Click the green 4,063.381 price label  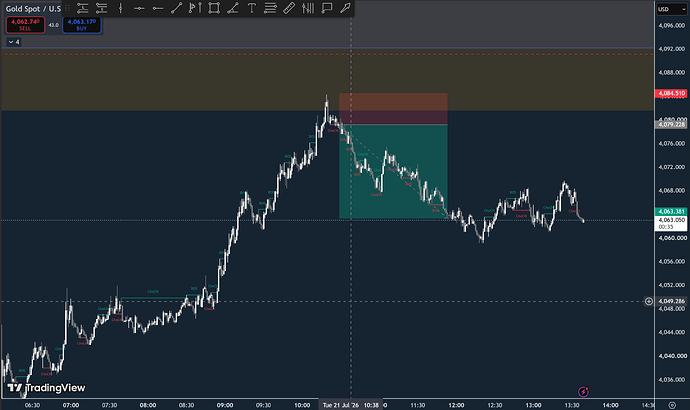tap(671, 211)
